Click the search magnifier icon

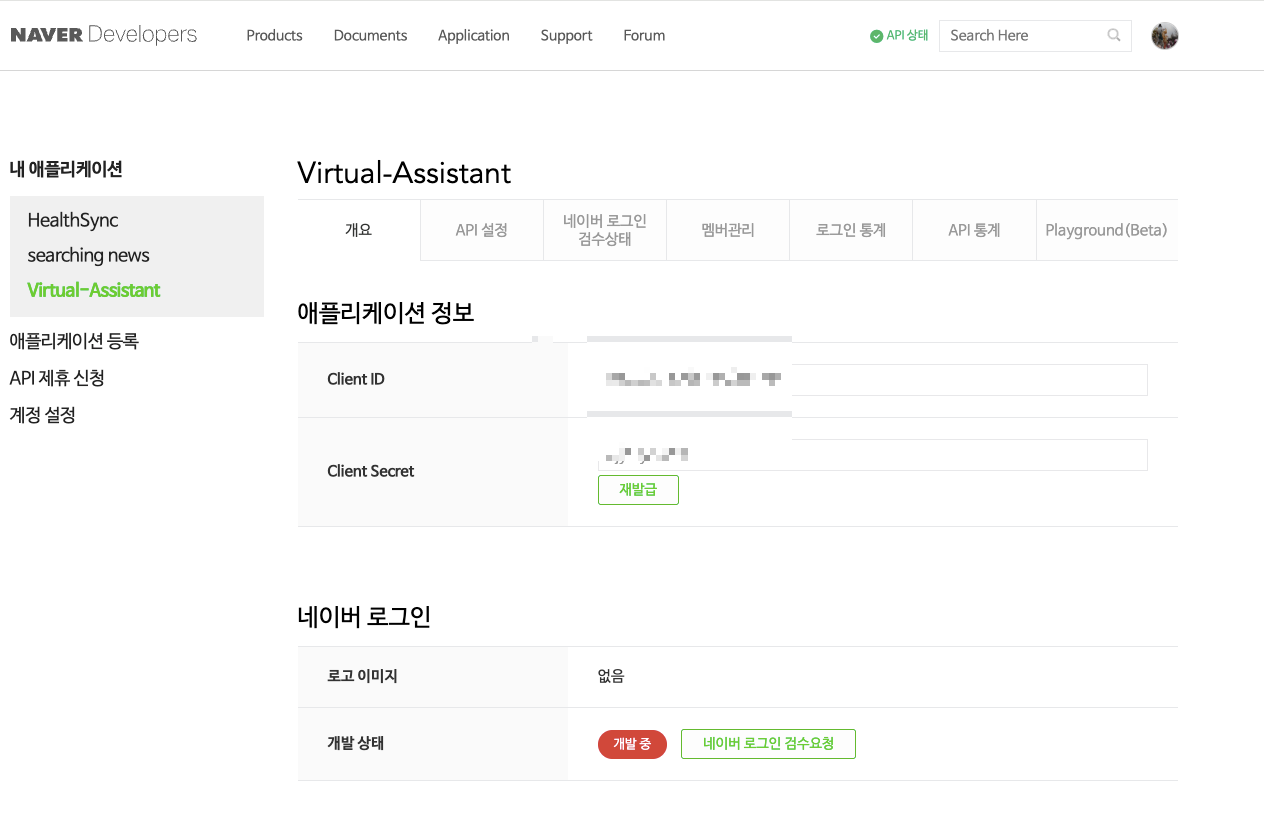(x=1114, y=35)
